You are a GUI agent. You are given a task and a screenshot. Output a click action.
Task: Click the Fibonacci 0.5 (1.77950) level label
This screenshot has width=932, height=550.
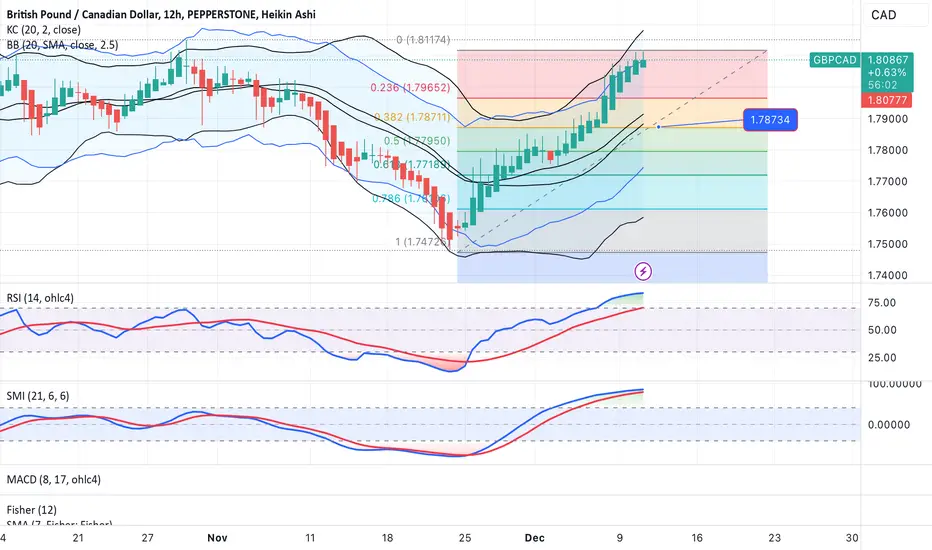point(417,141)
